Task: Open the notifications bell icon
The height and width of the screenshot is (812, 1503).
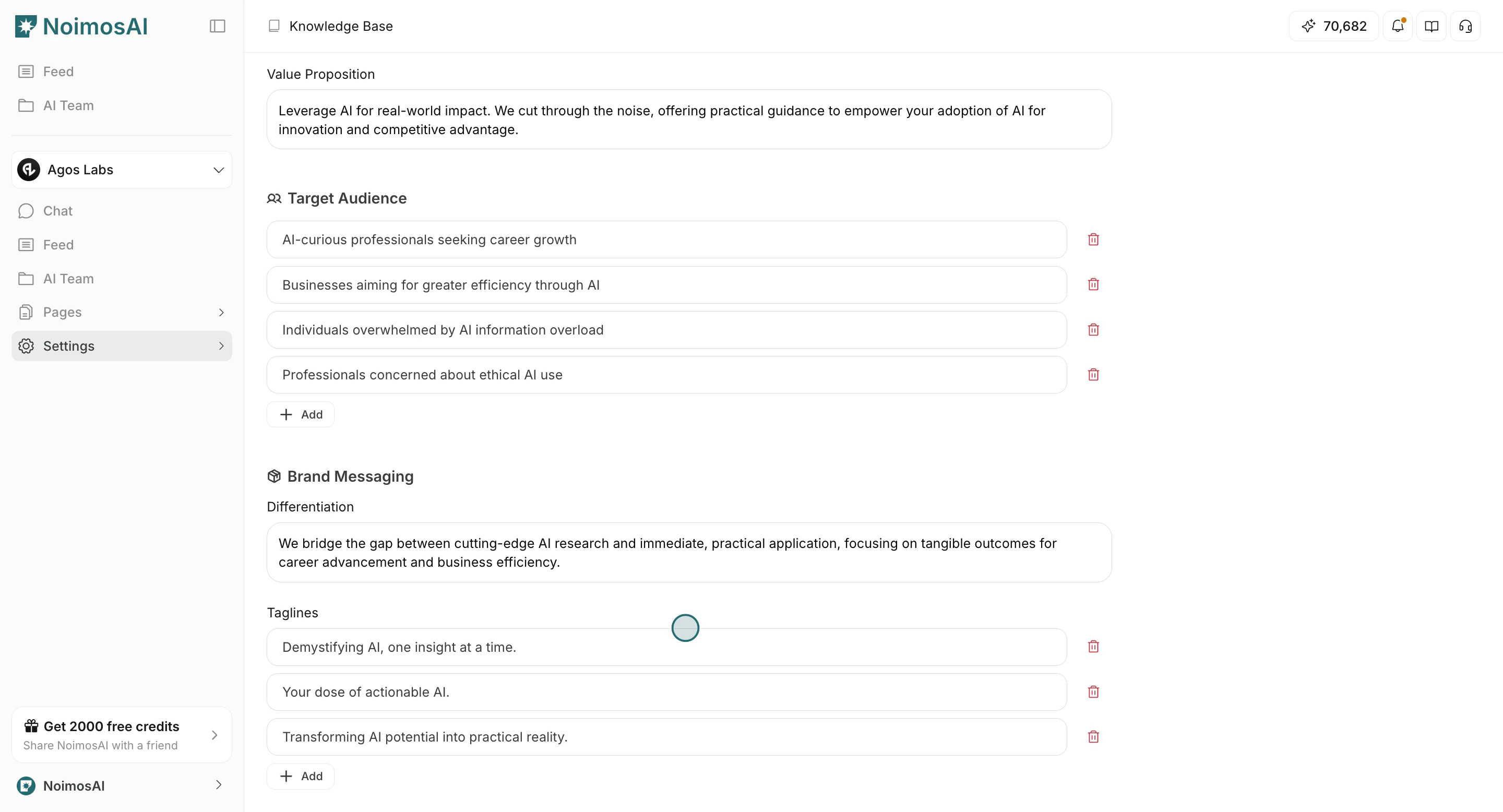Action: [1398, 26]
